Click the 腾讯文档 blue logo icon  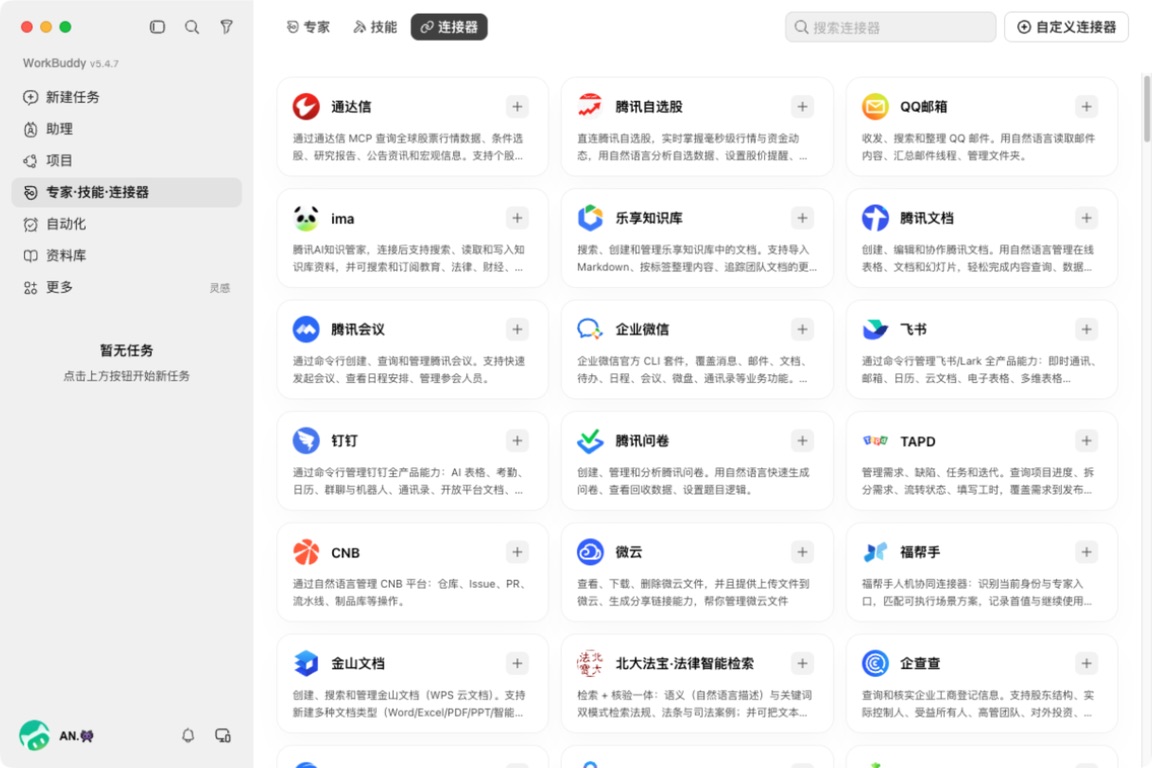(x=875, y=218)
